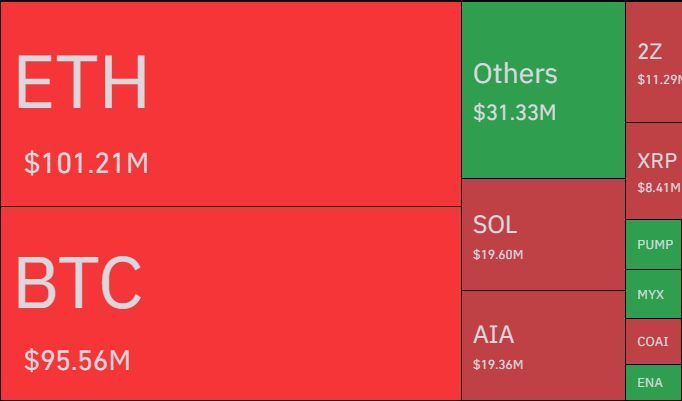
Task: Click the $19.36M value under AIA
Action: pyautogui.click(x=498, y=365)
